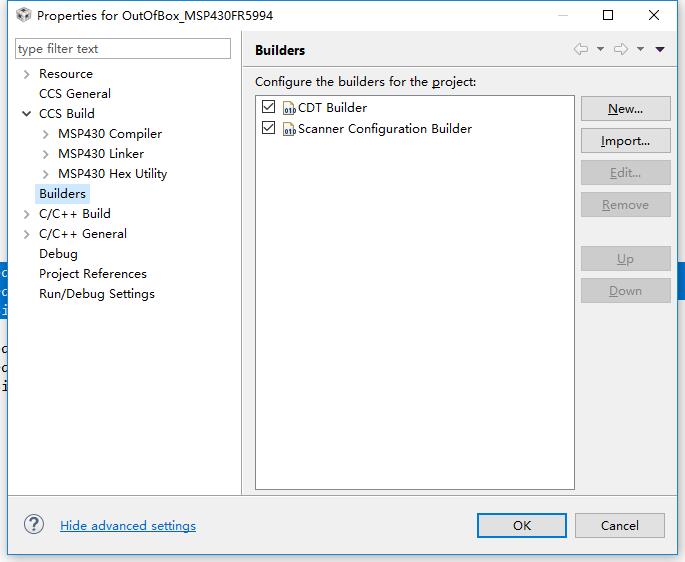Open the Run/Debug Settings page
This screenshot has height=562, width=685.
(97, 294)
